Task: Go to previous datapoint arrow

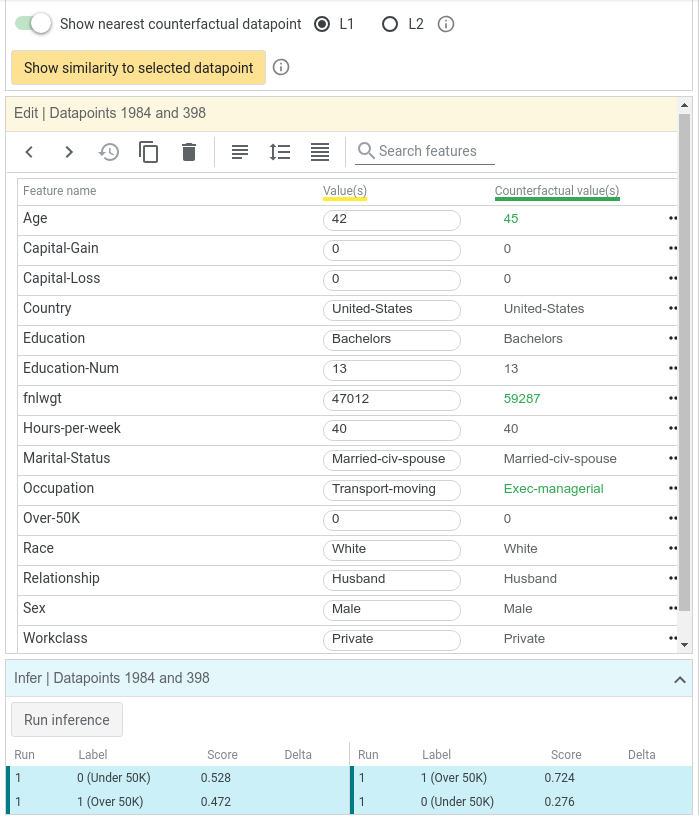Action: click(x=29, y=152)
